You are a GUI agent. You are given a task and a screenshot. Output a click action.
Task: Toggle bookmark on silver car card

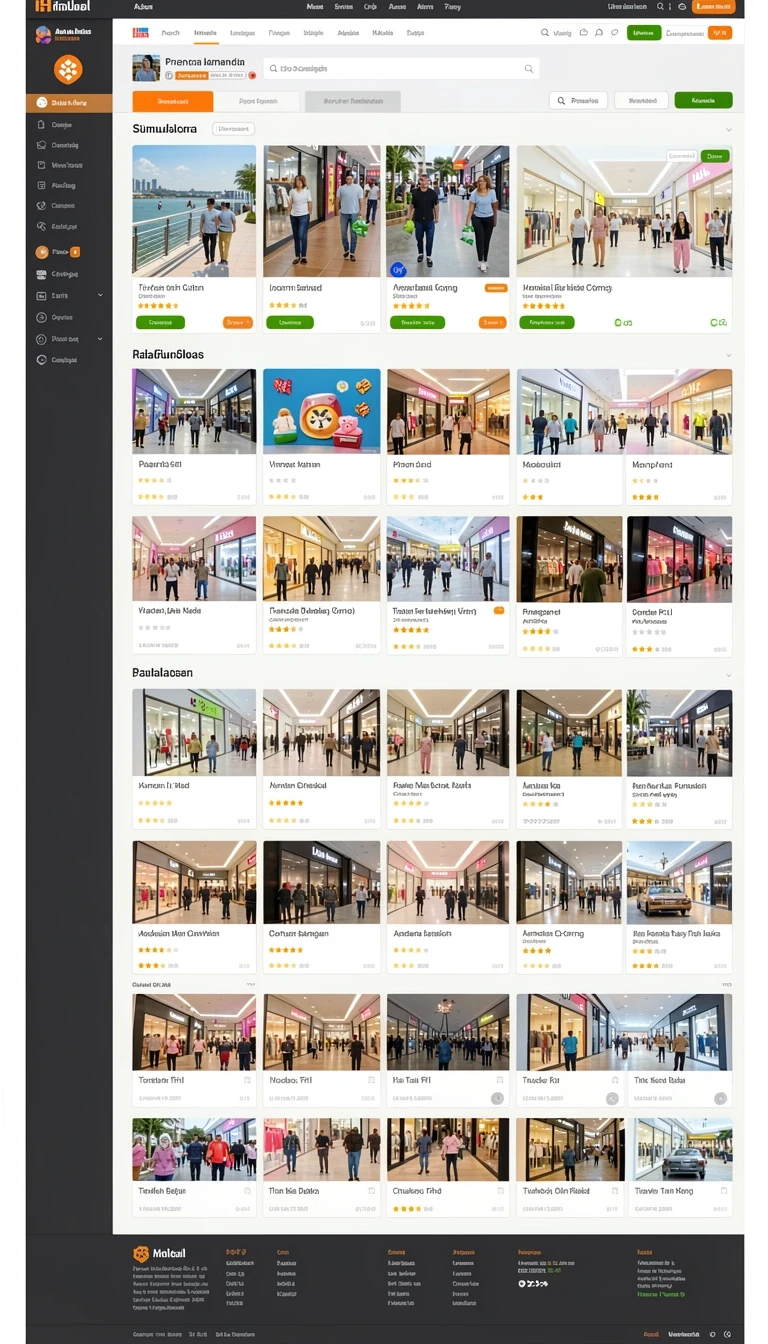pos(722,1191)
